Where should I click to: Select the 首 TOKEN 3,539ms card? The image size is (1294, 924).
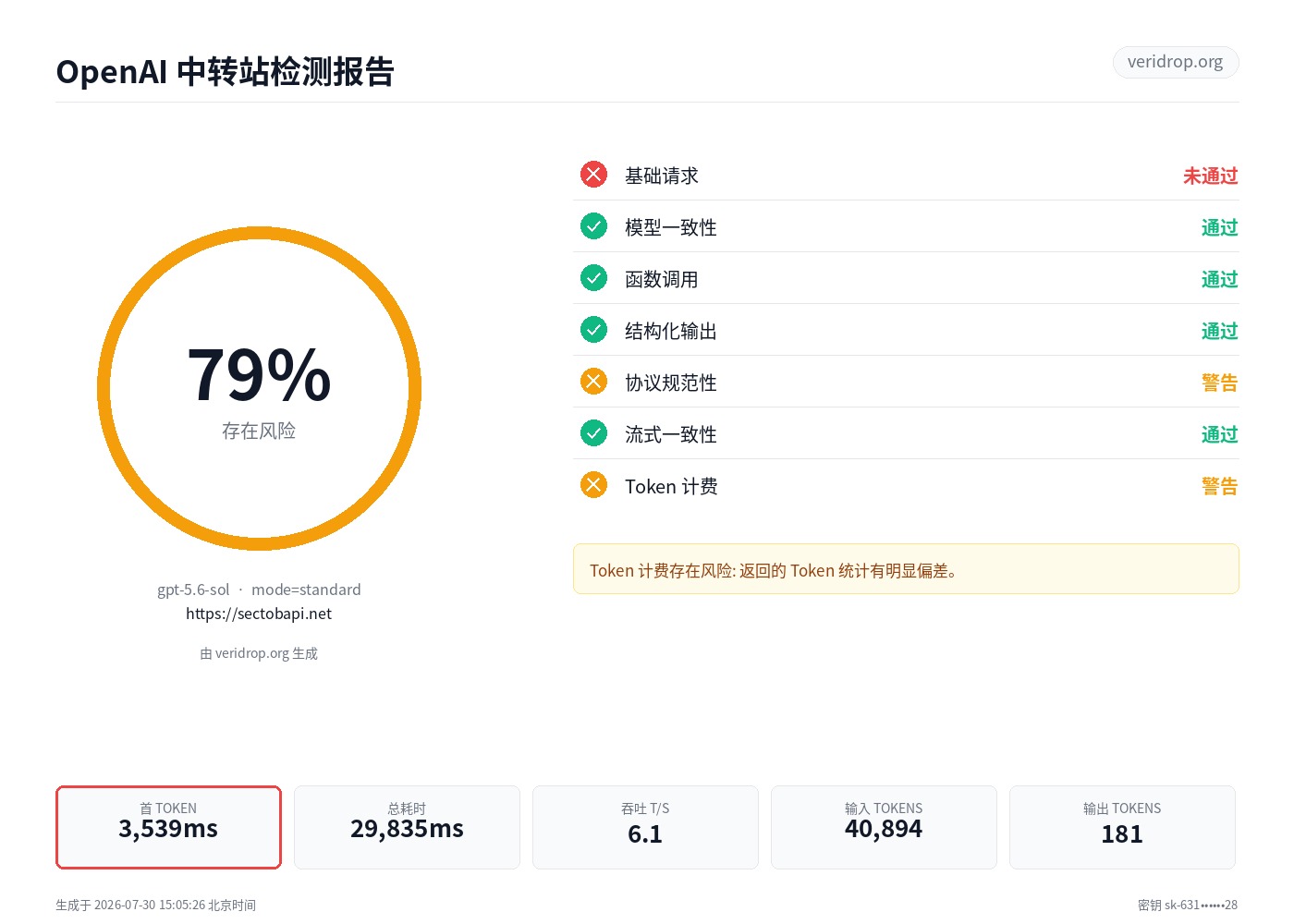(x=168, y=827)
